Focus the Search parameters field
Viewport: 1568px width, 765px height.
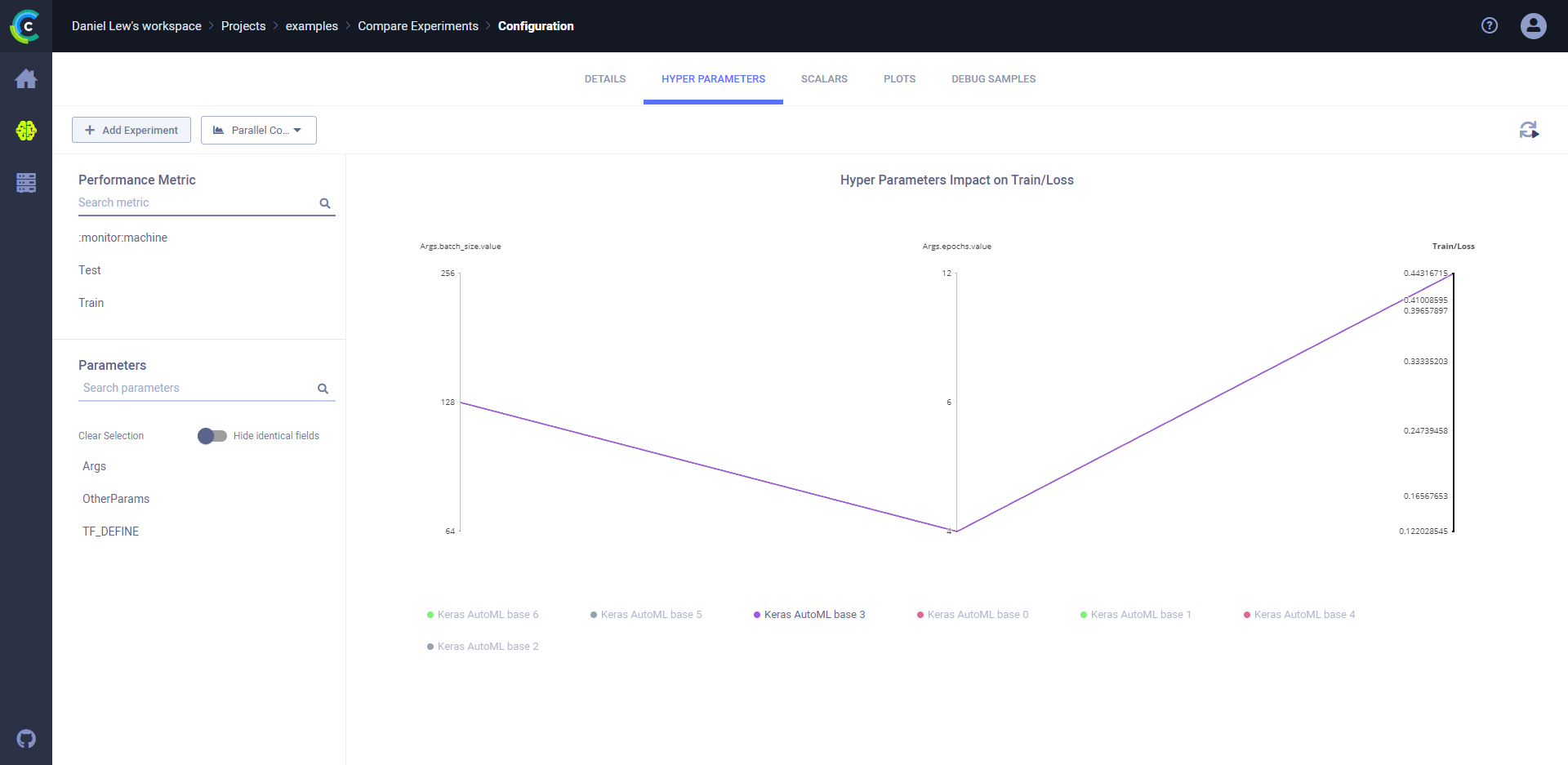pos(196,388)
